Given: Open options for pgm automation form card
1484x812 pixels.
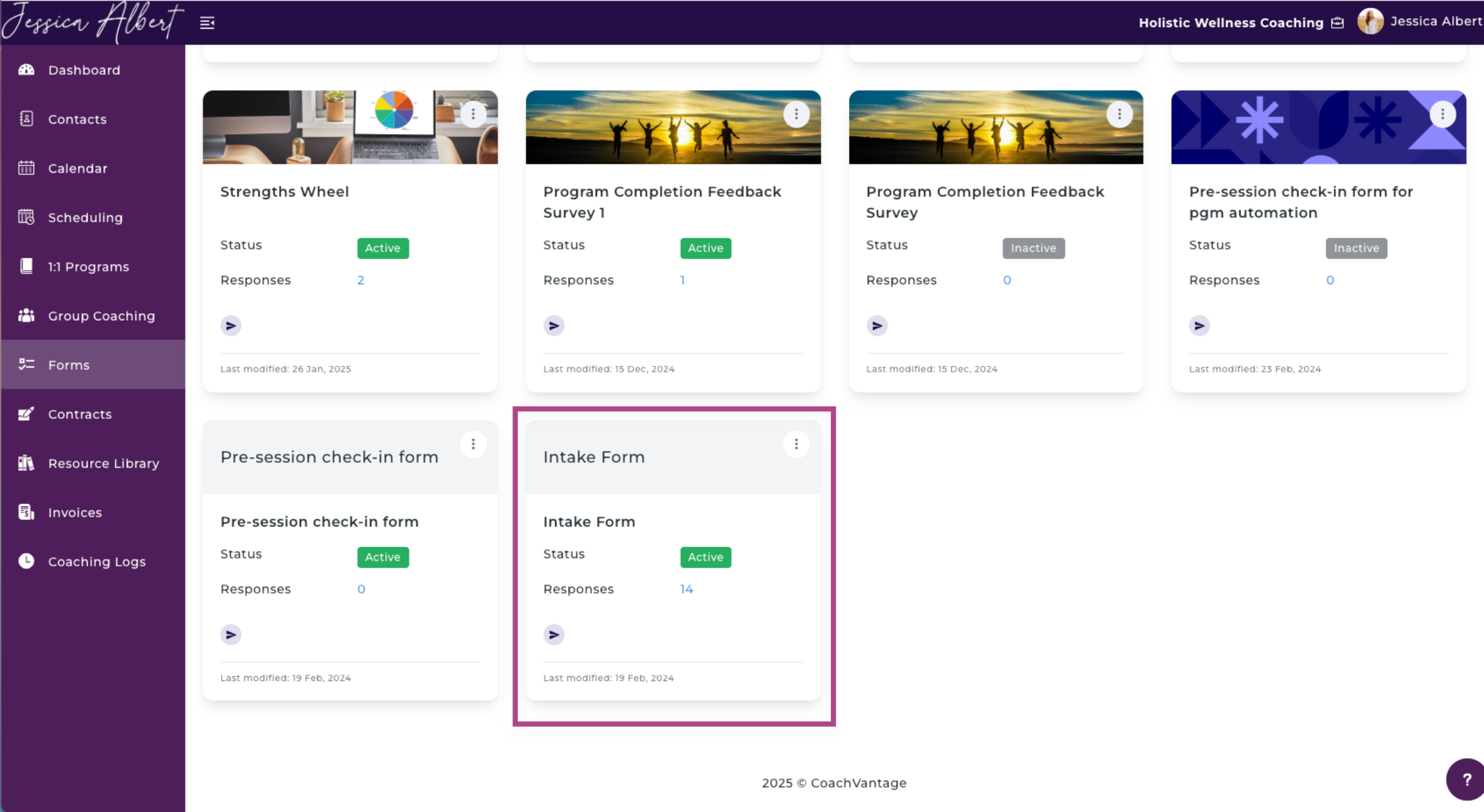Looking at the screenshot, I should tap(1442, 114).
